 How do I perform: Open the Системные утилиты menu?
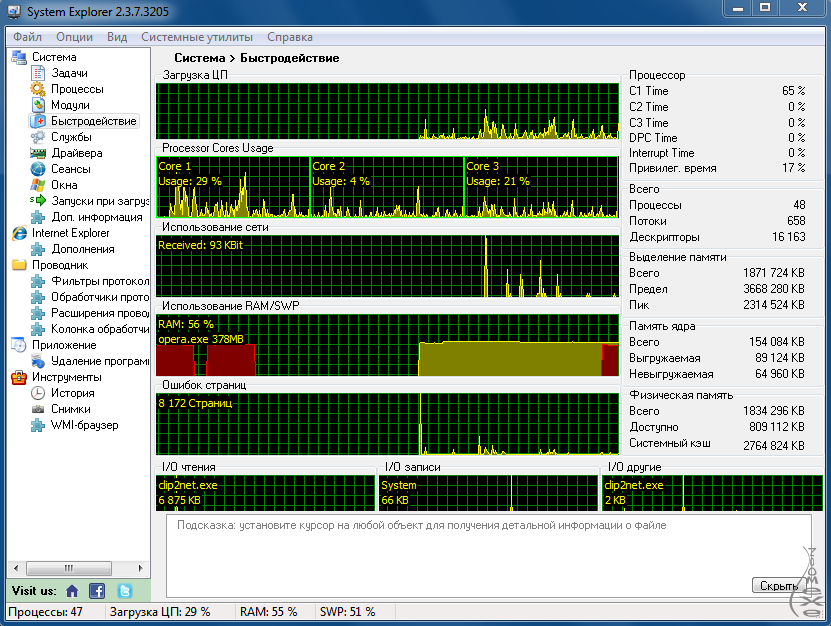[197, 37]
